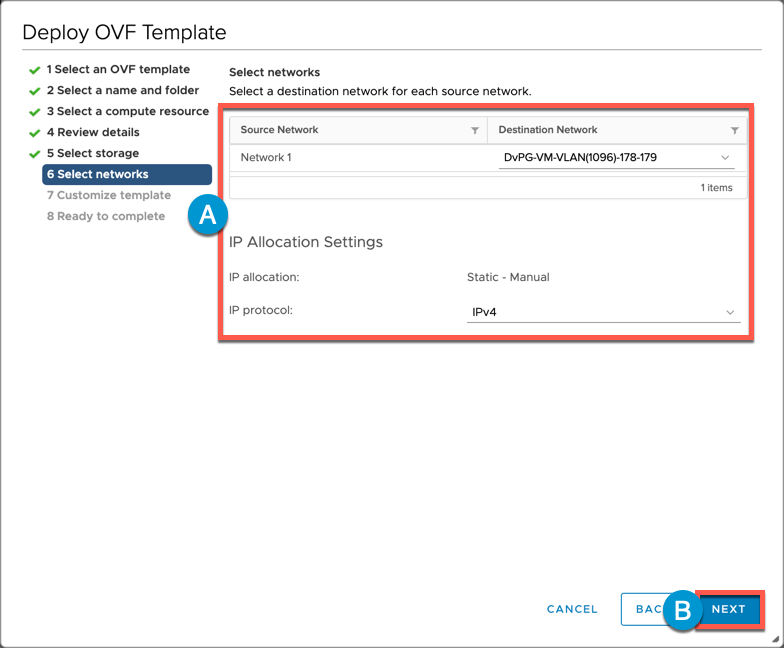Click the IP Allocation Settings heading

[306, 242]
